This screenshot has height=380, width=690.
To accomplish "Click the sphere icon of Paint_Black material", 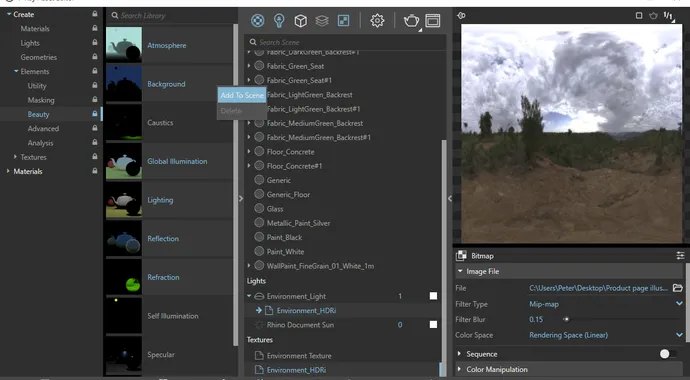I will (259, 237).
